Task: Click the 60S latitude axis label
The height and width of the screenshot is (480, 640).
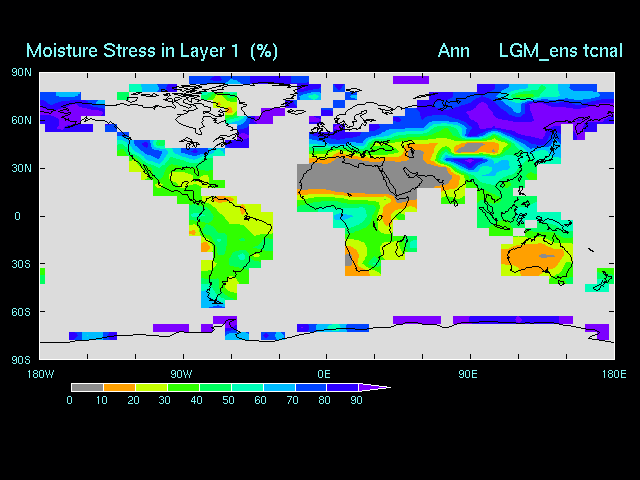Action: click(21, 312)
